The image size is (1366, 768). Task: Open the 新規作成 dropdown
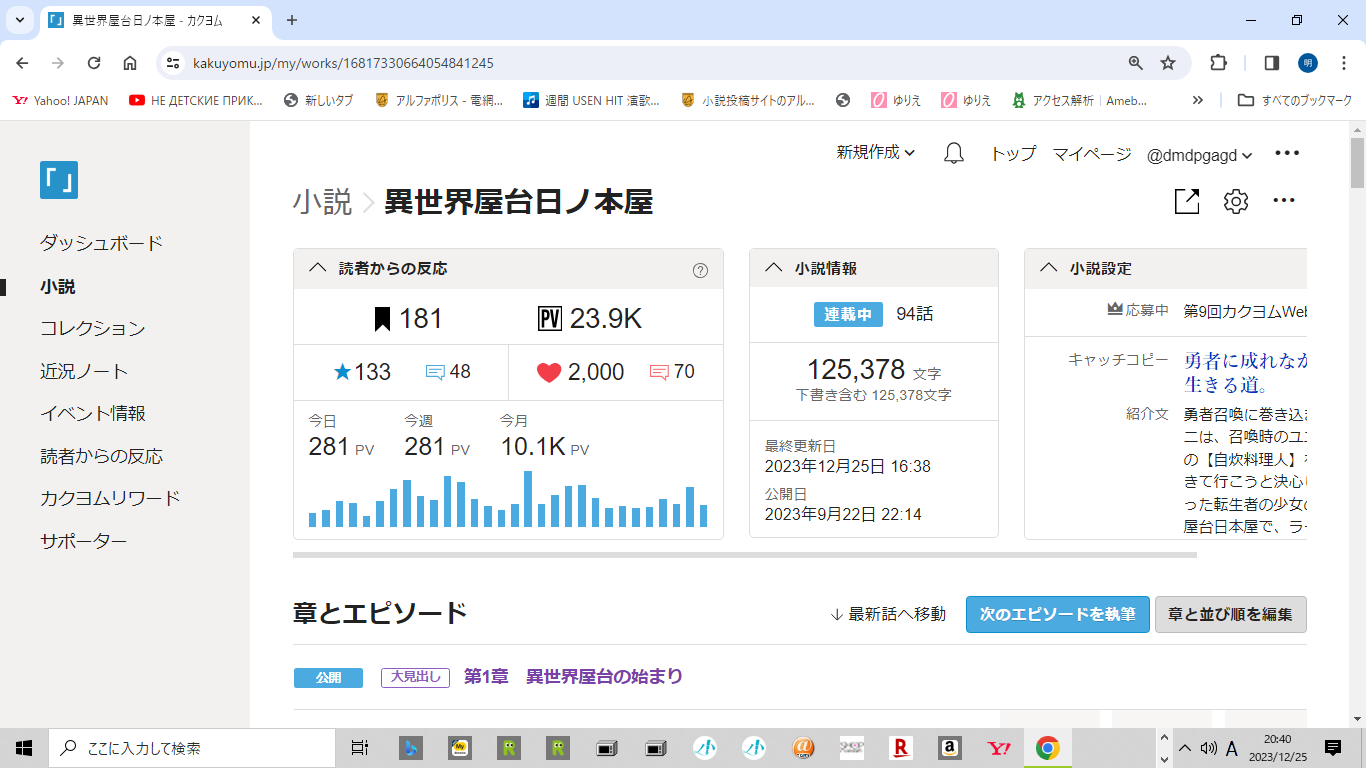coord(876,153)
